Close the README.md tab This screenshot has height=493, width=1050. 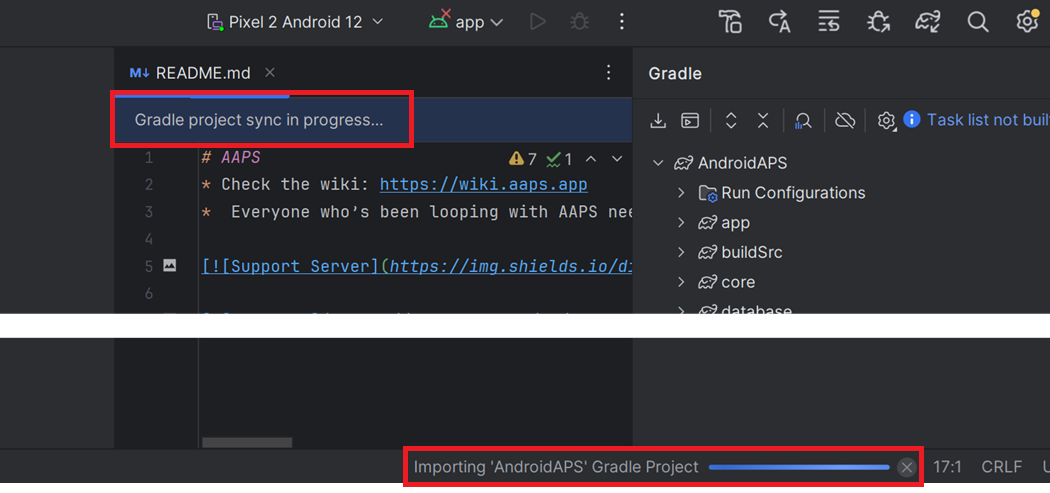pyautogui.click(x=270, y=72)
